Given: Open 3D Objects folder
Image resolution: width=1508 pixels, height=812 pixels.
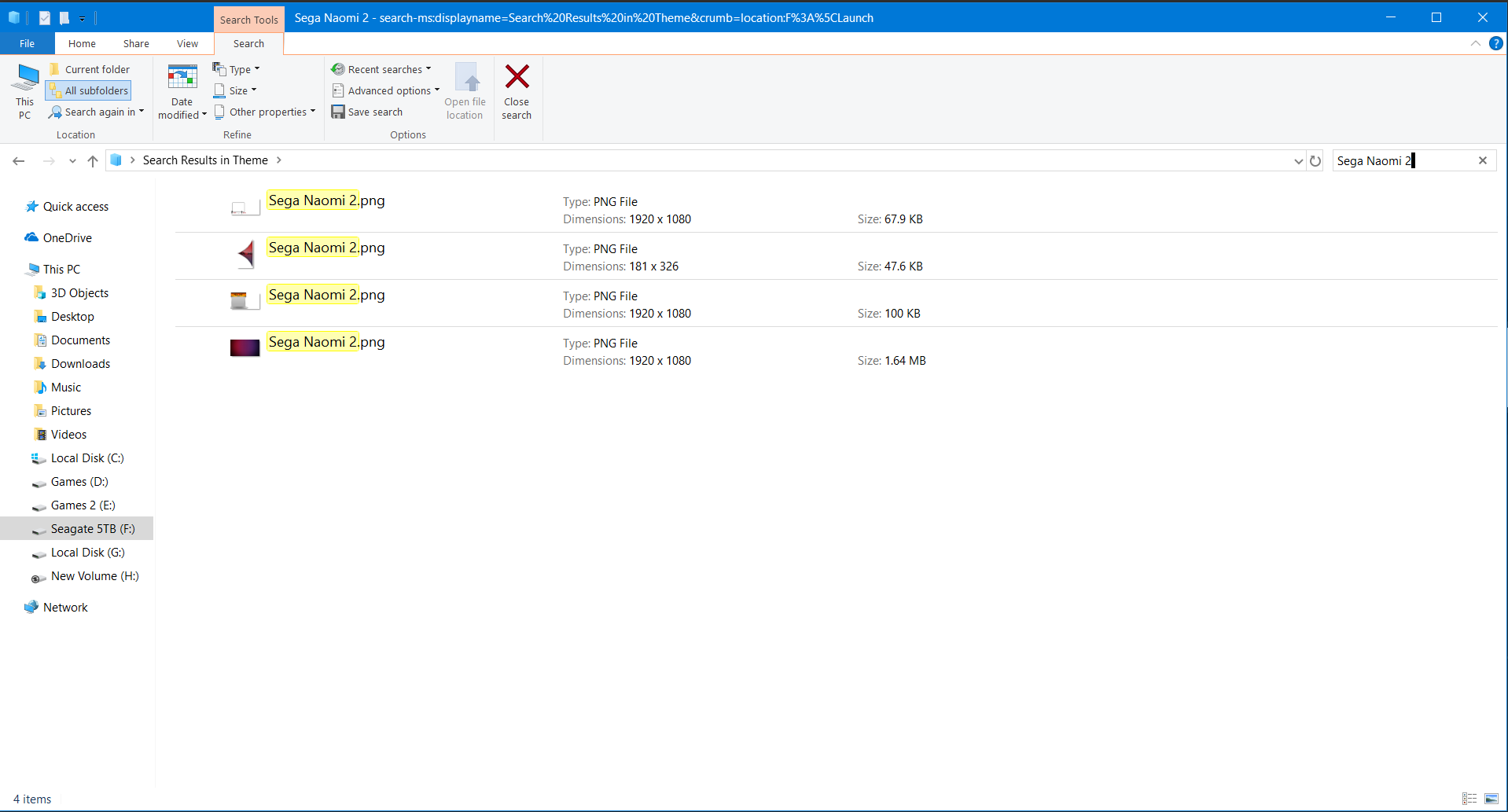Looking at the screenshot, I should (79, 293).
